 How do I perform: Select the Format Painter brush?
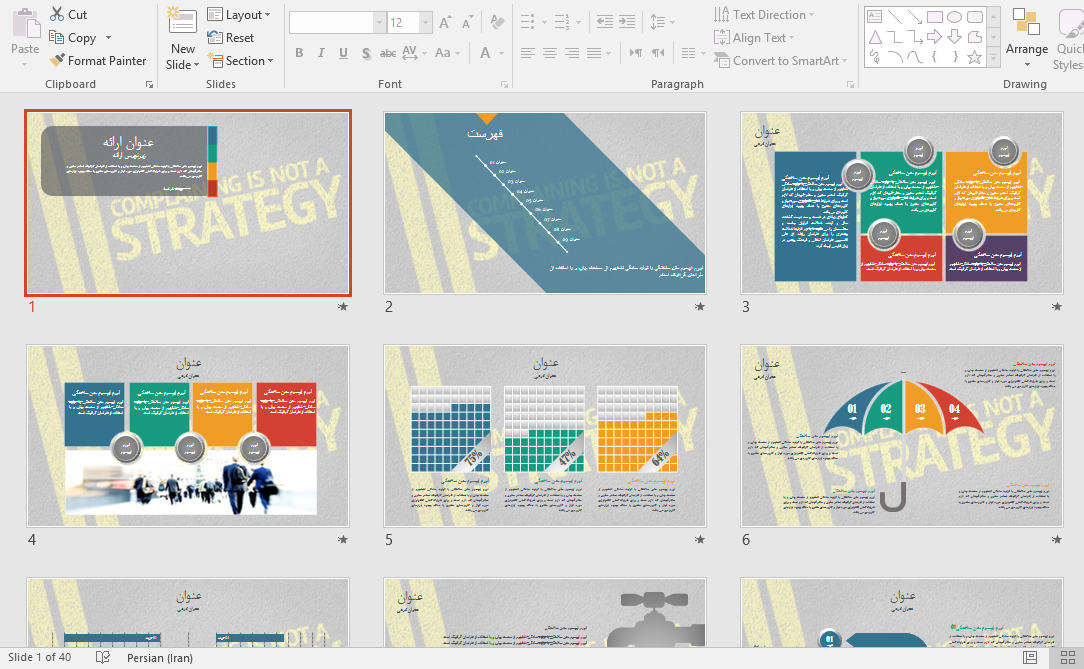pyautogui.click(x=98, y=61)
